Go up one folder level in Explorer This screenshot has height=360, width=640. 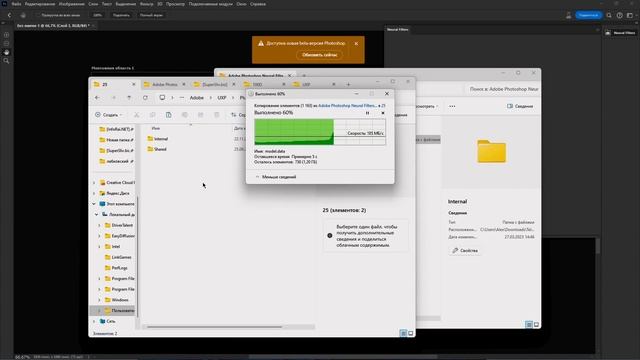click(x=129, y=98)
